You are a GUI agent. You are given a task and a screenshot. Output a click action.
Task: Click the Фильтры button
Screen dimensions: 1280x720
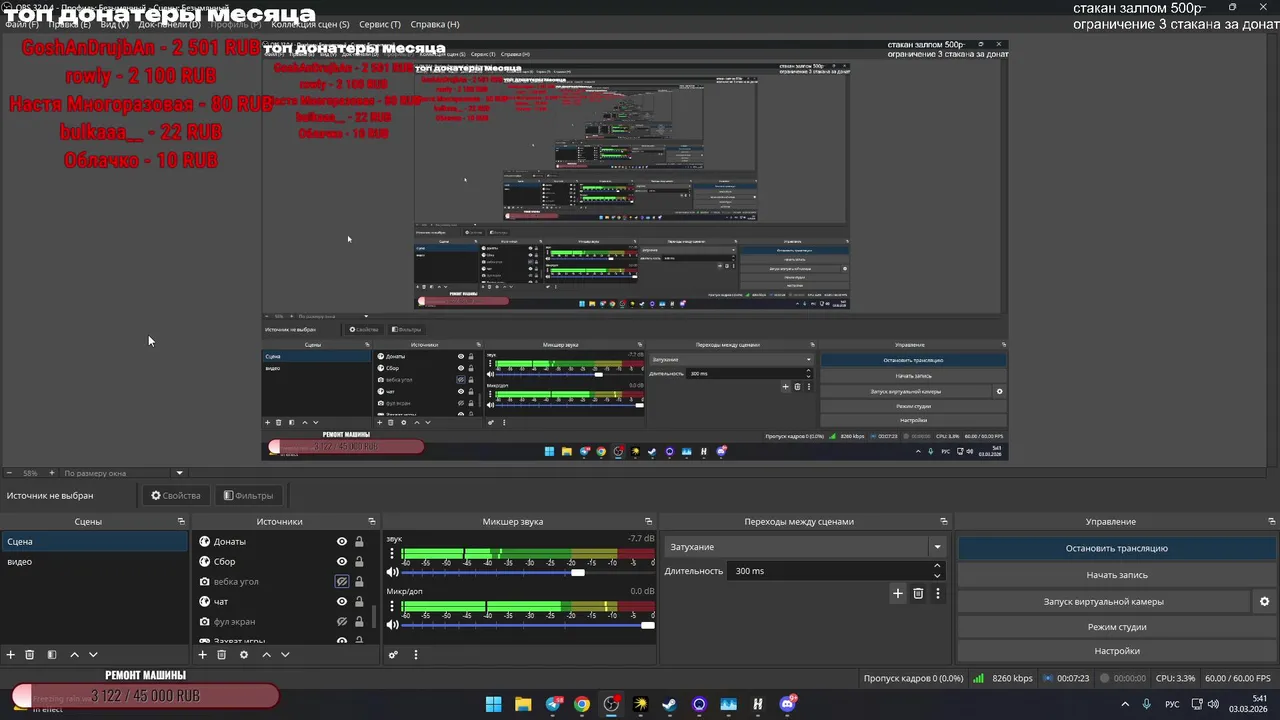[248, 495]
